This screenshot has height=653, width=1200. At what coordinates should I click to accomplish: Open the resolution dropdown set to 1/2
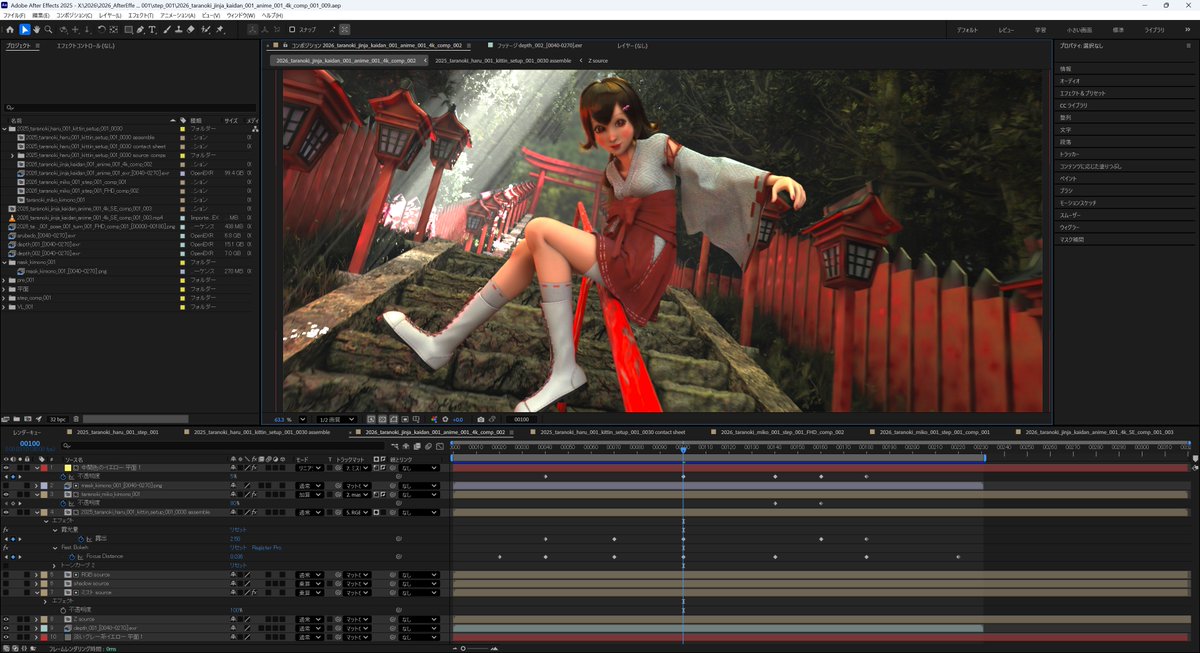(x=338, y=418)
